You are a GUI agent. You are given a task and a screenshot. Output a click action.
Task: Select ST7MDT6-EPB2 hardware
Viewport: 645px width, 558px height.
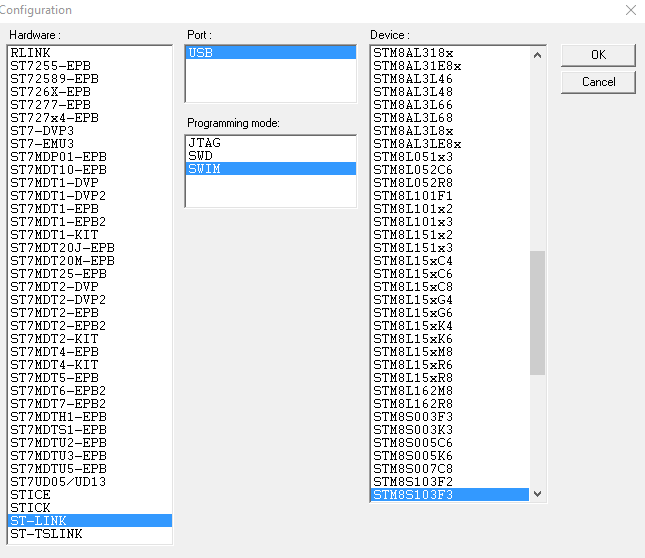[x=90, y=391]
